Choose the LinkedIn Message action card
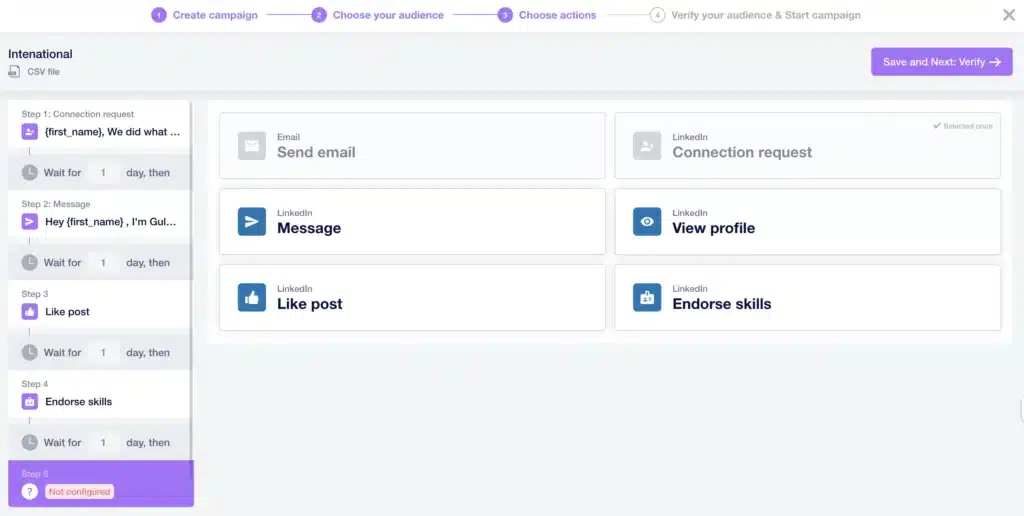Screen dimensions: 1024x516 click(x=412, y=221)
